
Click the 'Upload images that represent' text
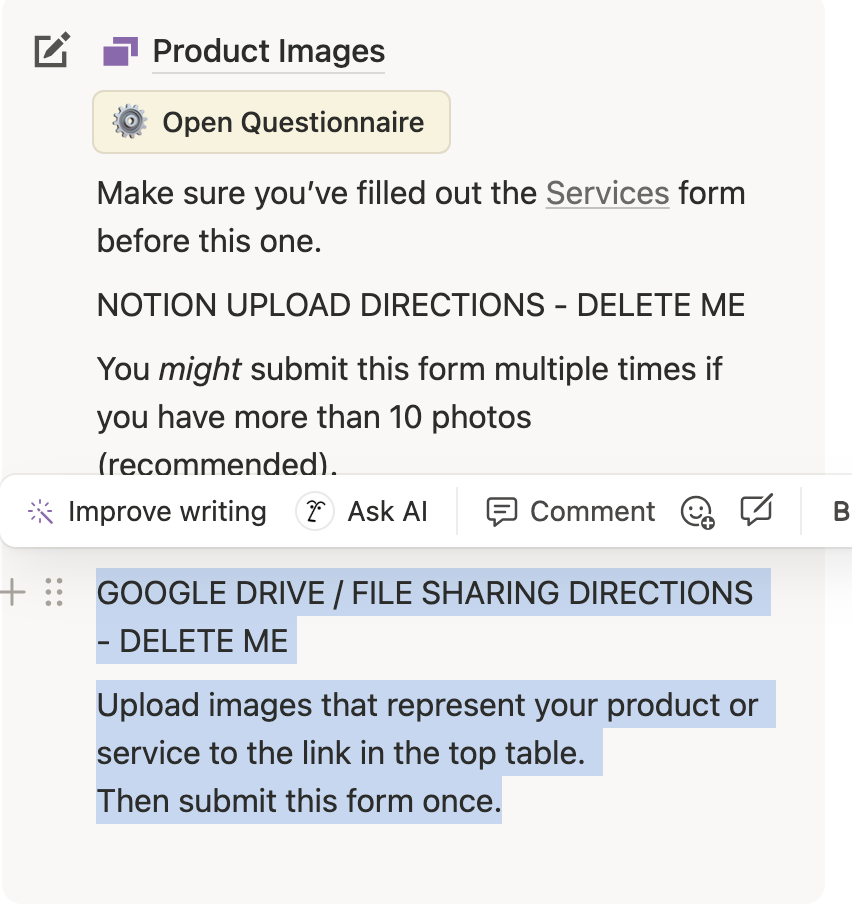(427, 705)
